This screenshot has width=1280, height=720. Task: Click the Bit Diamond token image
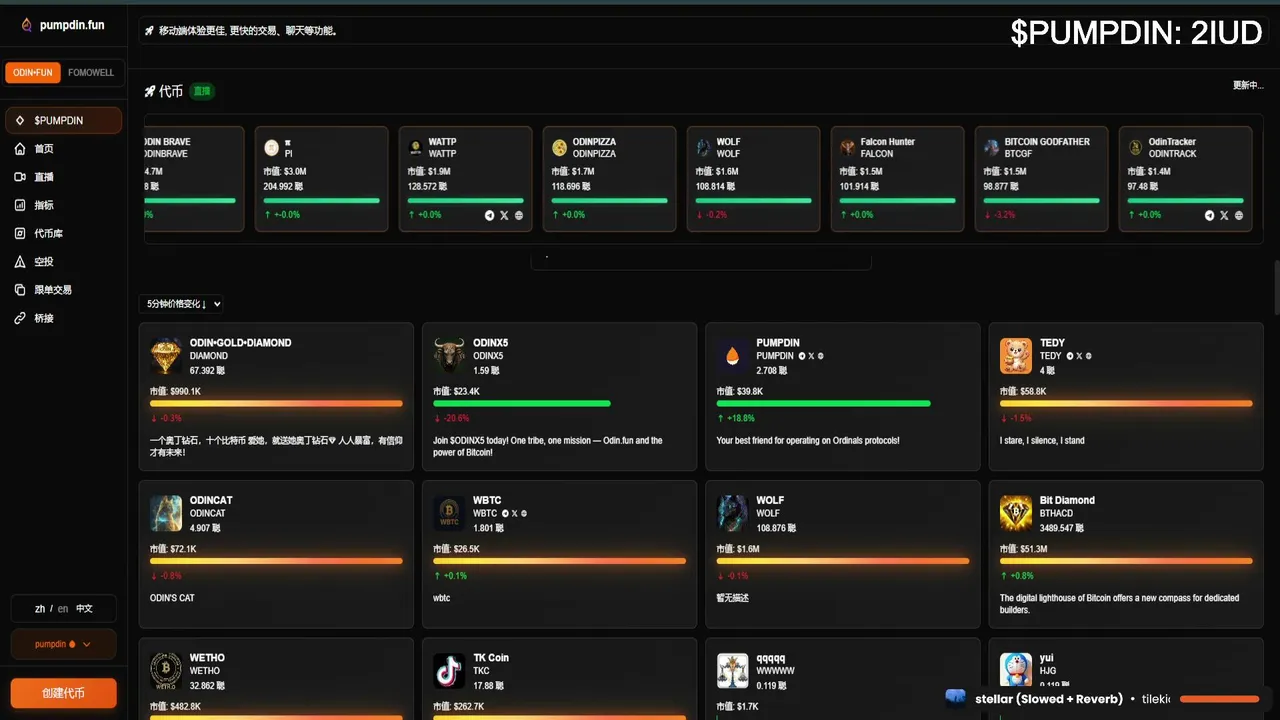coord(1016,513)
